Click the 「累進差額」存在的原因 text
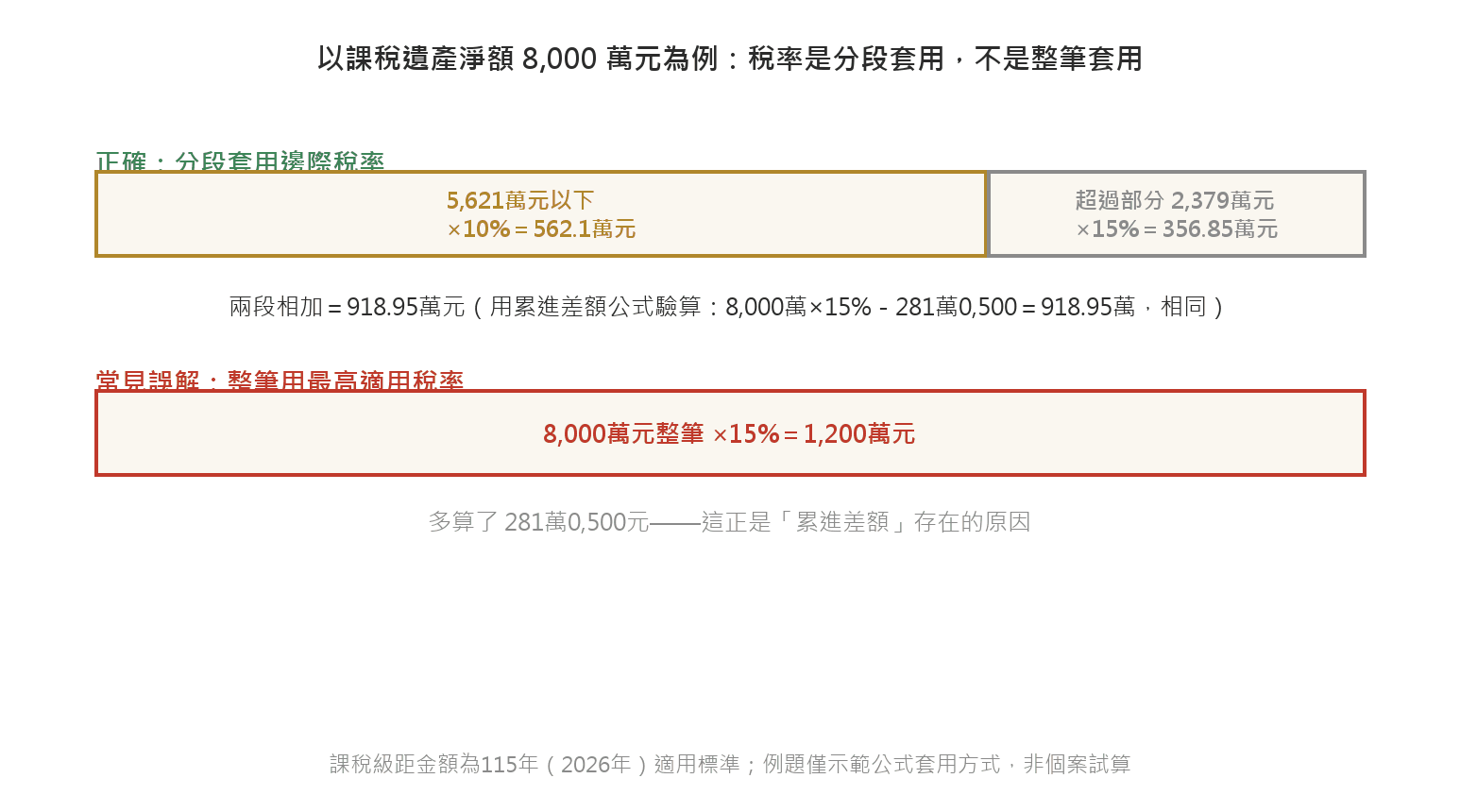1460x812 pixels. 901,522
